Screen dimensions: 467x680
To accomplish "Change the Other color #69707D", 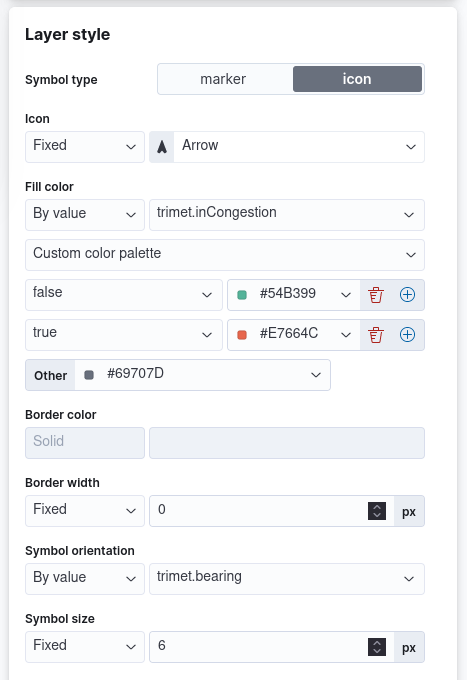I will [x=202, y=375].
